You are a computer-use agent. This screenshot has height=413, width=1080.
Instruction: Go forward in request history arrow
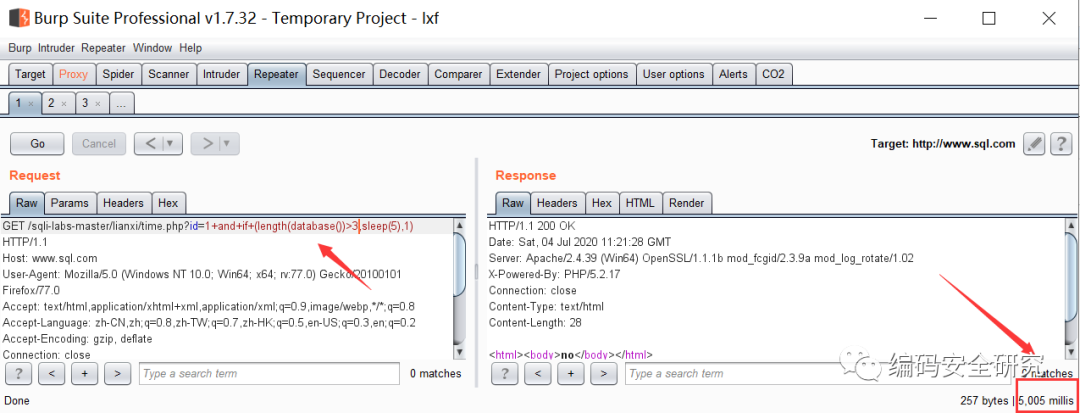coord(205,144)
